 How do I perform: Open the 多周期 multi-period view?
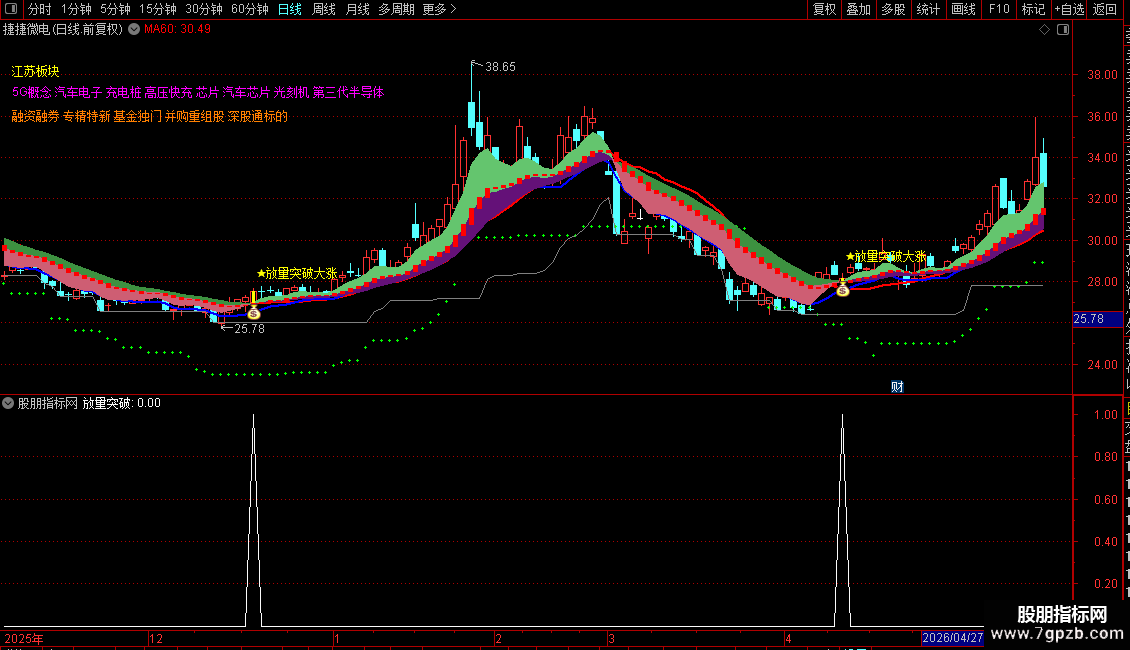pos(396,9)
